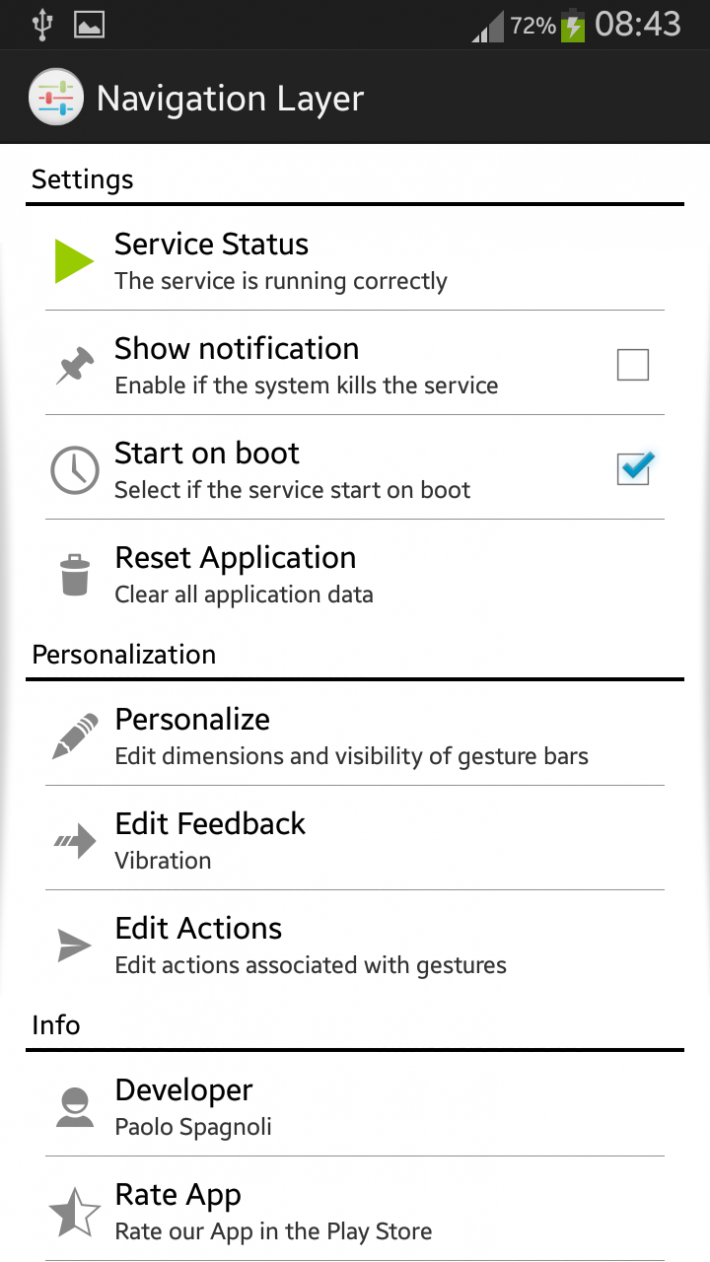Tap the clock icon for Start on boot

(x=74, y=470)
